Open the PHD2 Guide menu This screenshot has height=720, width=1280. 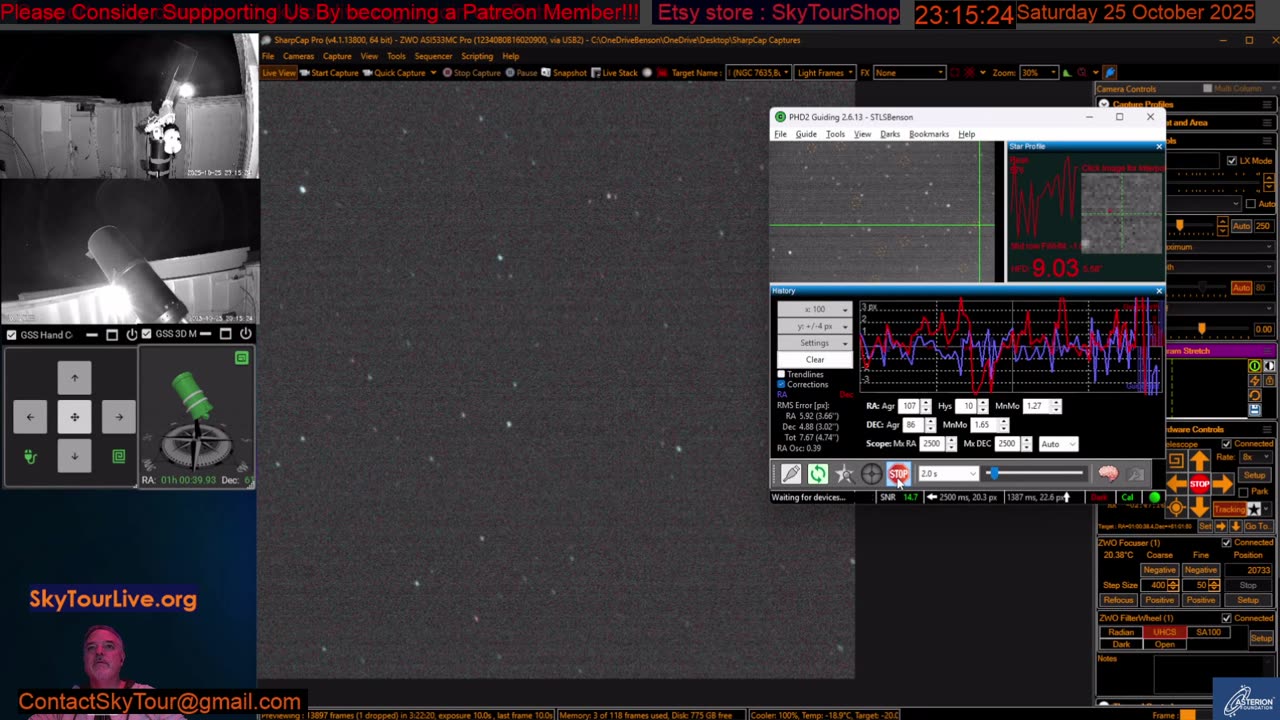[806, 134]
